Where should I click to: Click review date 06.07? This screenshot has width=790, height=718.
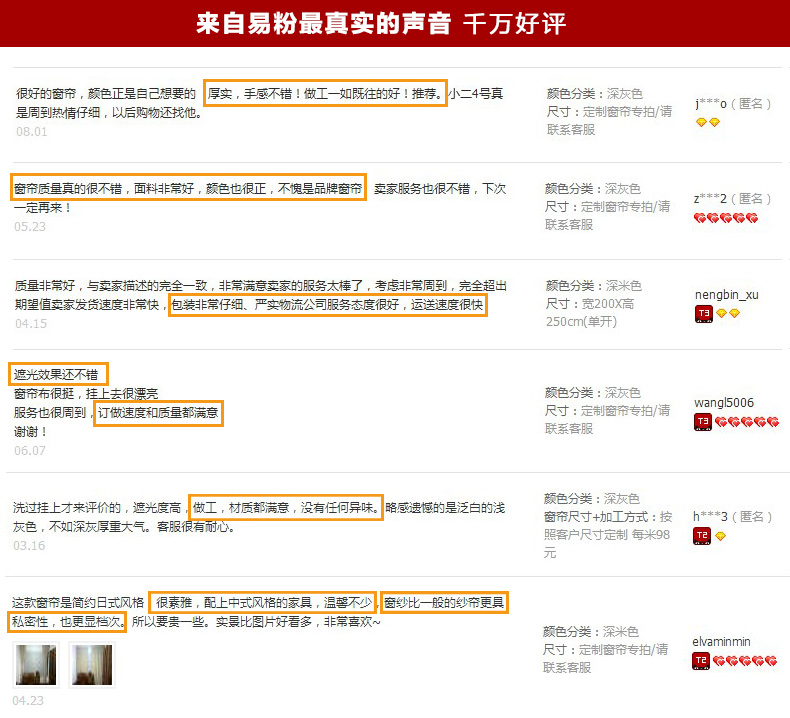30,450
